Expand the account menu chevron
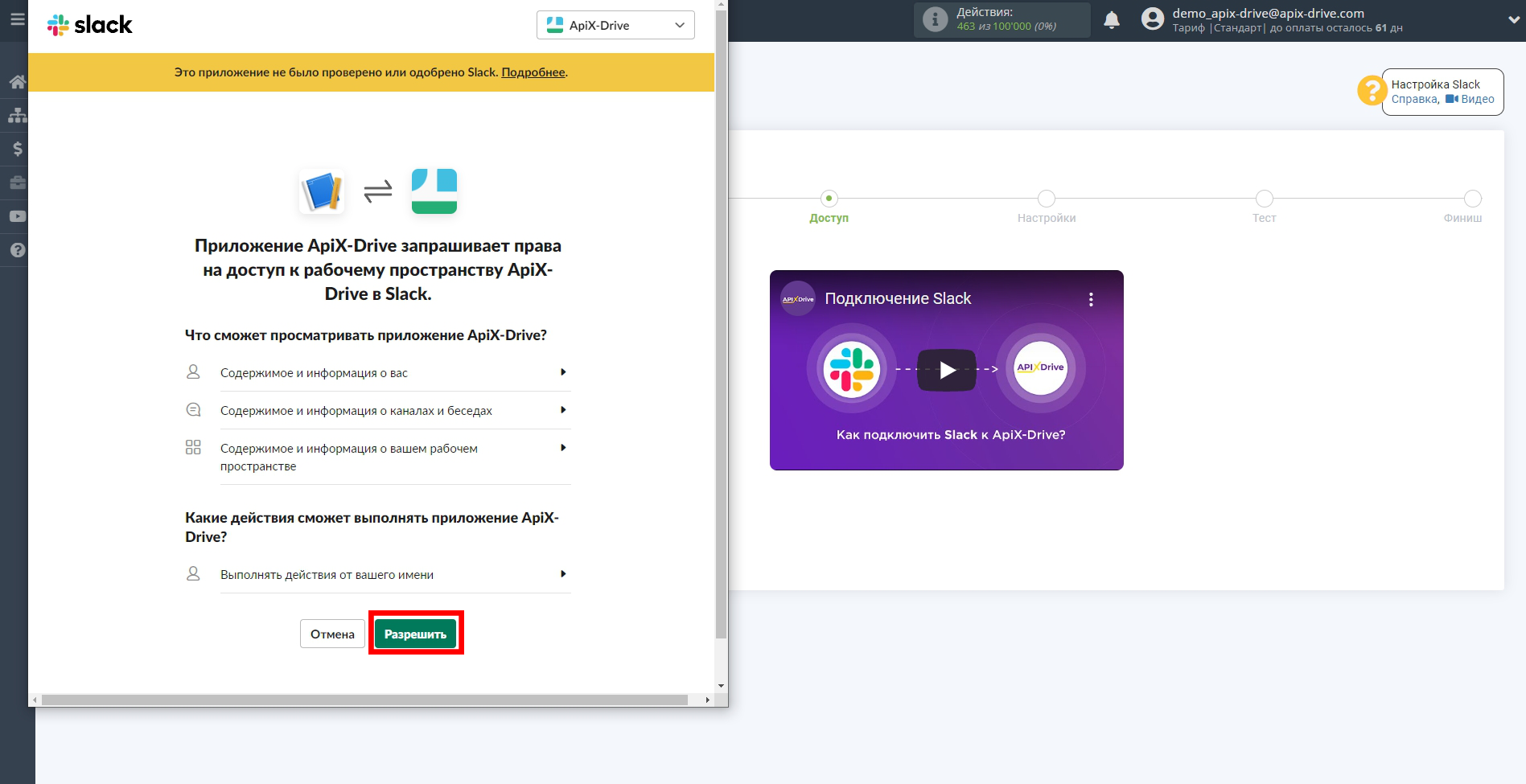The height and width of the screenshot is (784, 1526). tap(1514, 19)
